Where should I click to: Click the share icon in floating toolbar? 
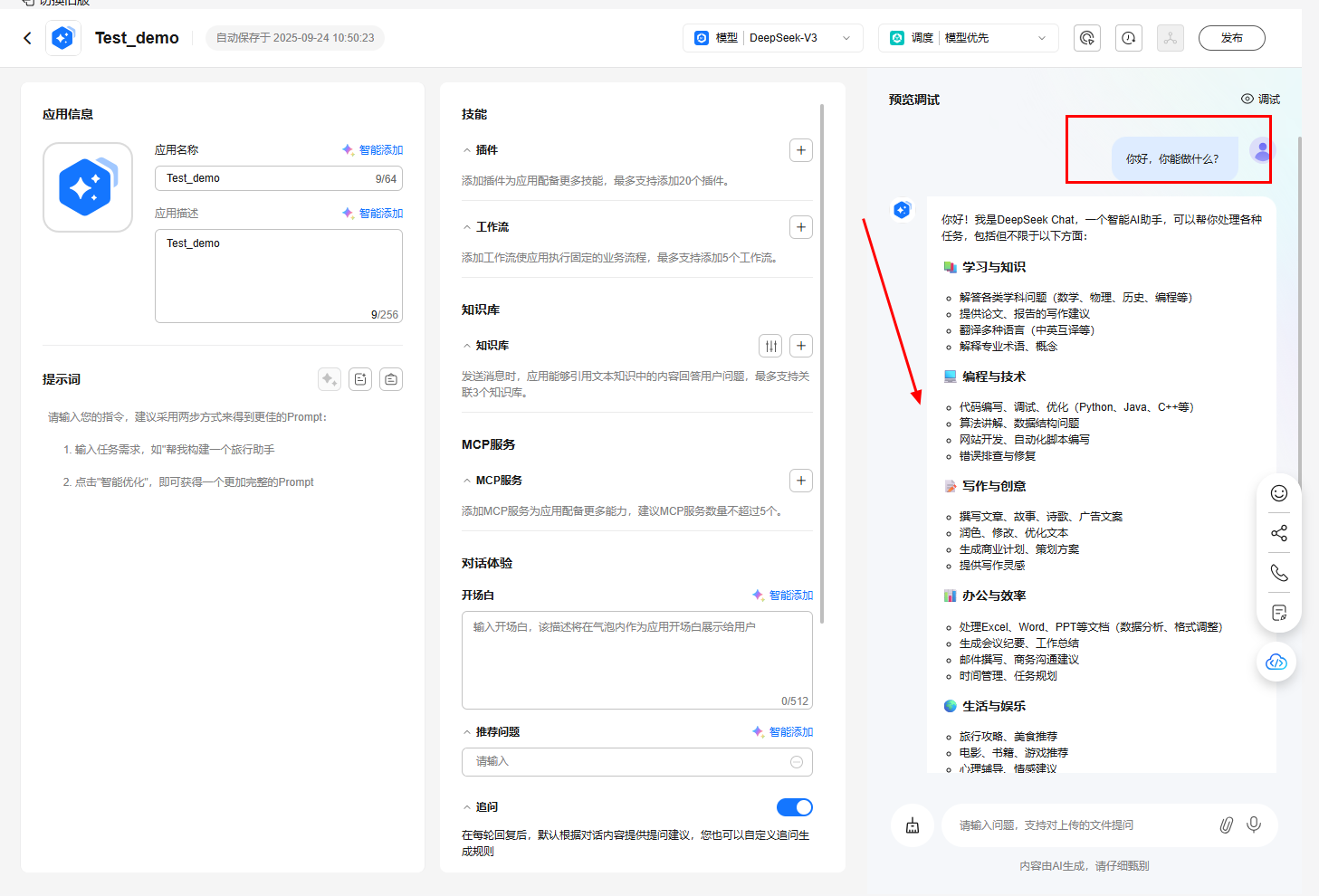click(1278, 533)
